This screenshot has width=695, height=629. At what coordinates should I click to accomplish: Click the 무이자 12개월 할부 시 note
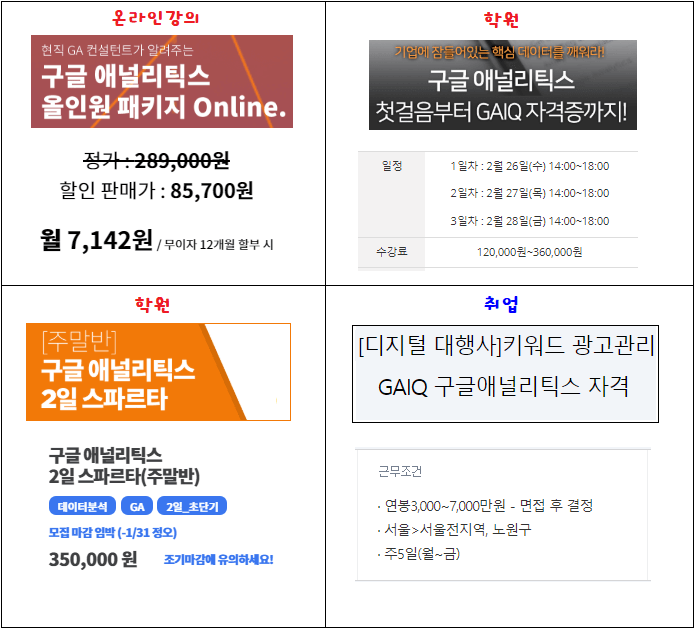click(x=219, y=244)
